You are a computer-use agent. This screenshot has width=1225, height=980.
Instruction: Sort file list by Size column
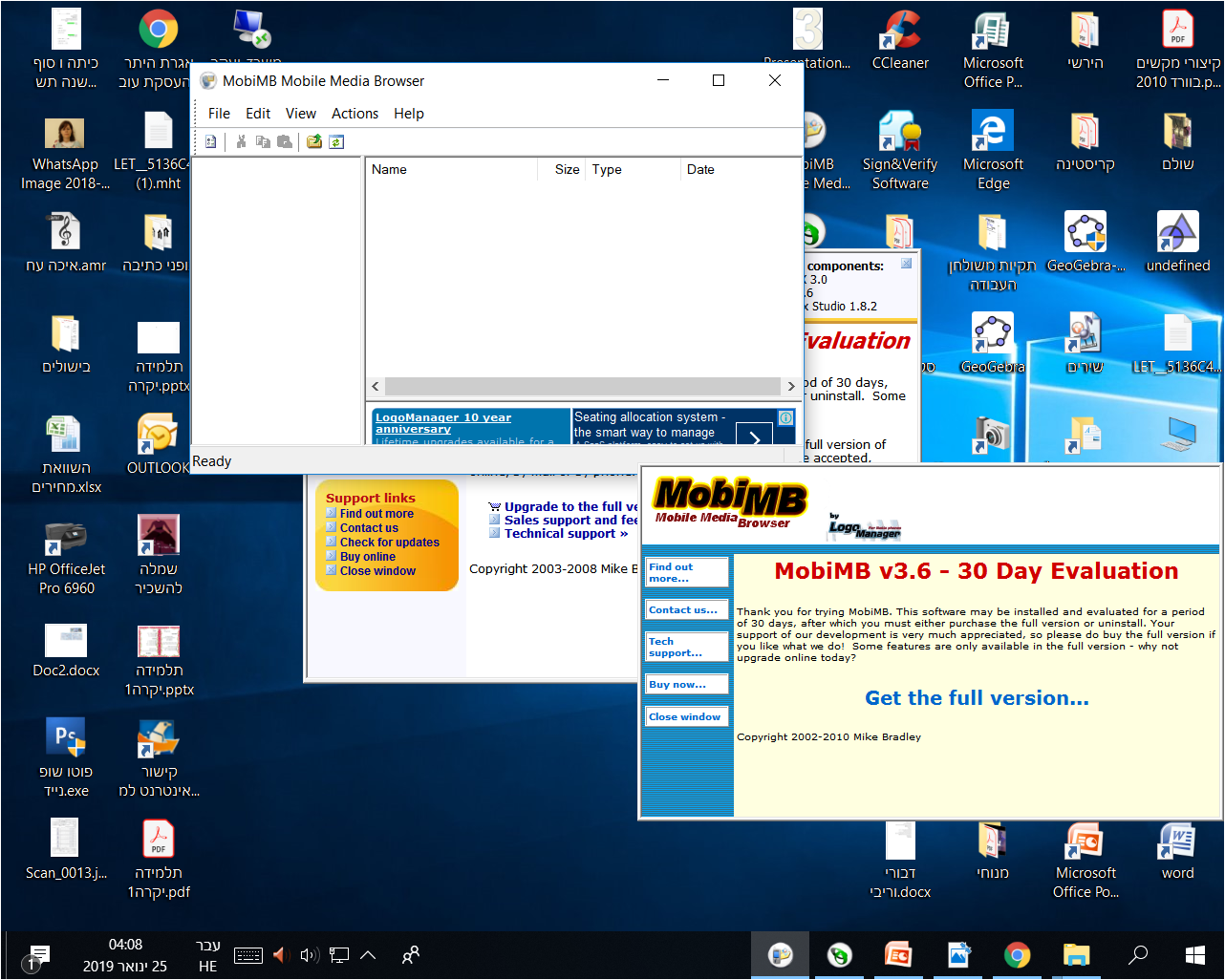(562, 170)
